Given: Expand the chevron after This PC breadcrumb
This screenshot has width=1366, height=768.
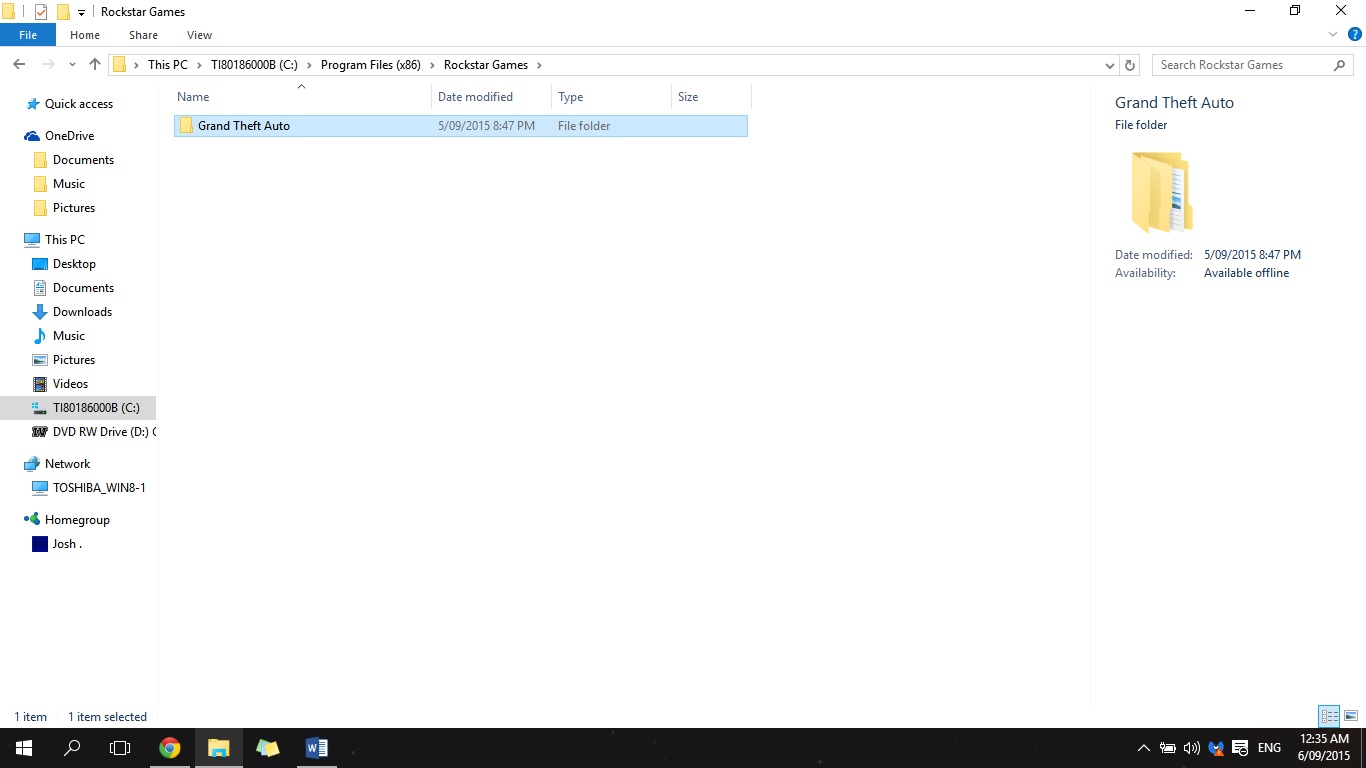Looking at the screenshot, I should click(x=198, y=65).
